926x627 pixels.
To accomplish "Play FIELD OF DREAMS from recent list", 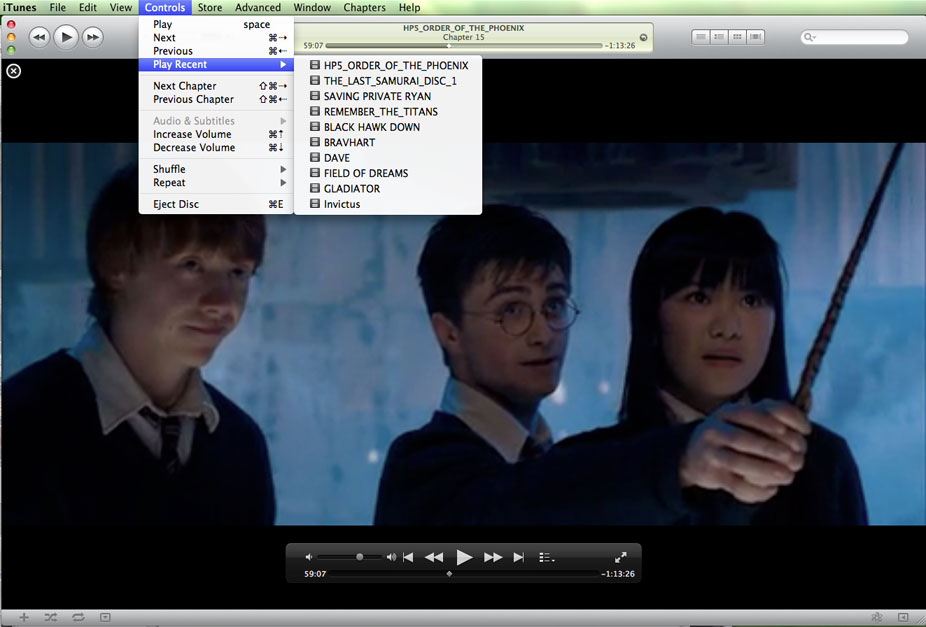I will click(388, 173).
